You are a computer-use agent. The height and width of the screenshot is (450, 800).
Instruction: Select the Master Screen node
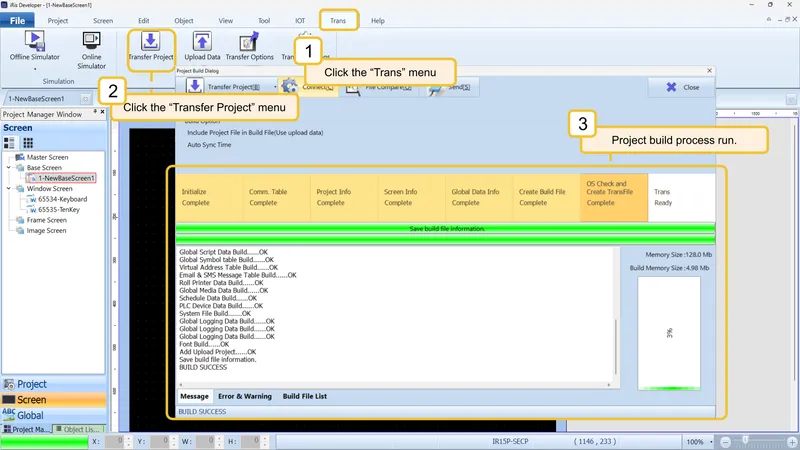(x=47, y=157)
